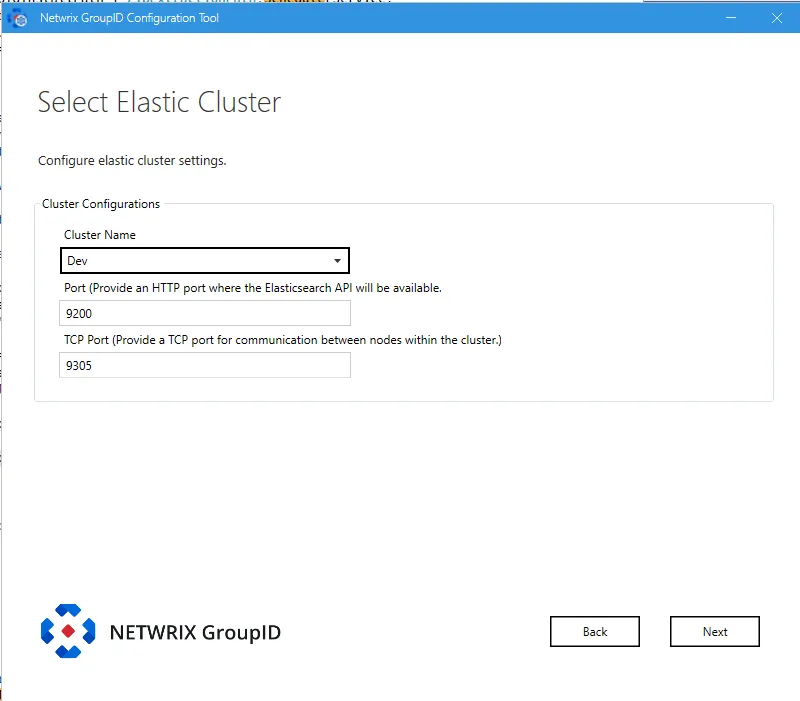Click the HTTP Port description label

[x=253, y=288]
